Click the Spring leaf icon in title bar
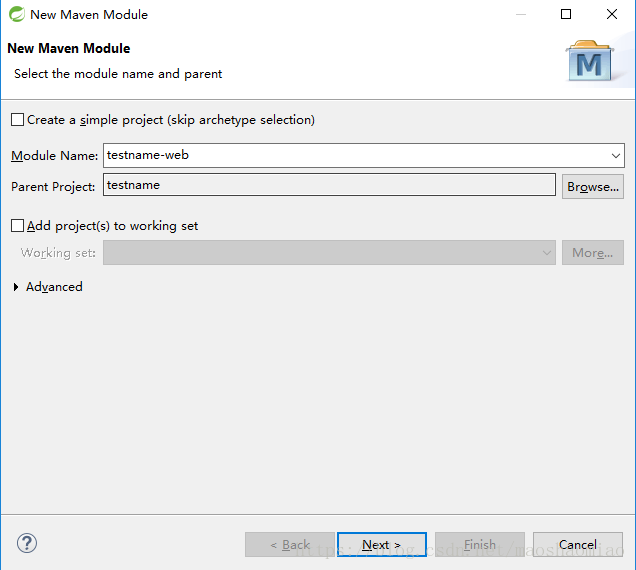The image size is (636, 570). [x=17, y=14]
